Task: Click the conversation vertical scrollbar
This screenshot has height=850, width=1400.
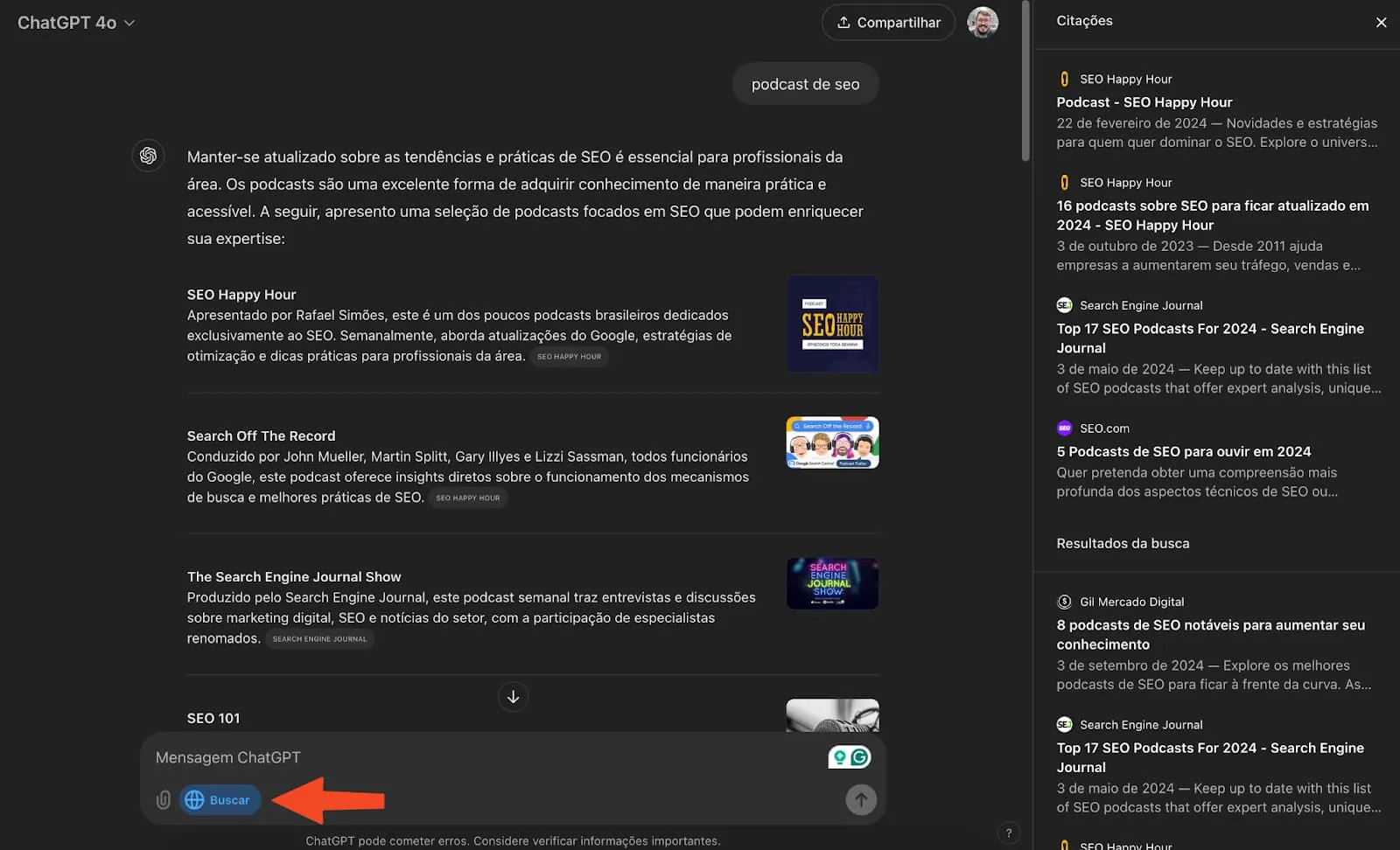Action: 1025,81
